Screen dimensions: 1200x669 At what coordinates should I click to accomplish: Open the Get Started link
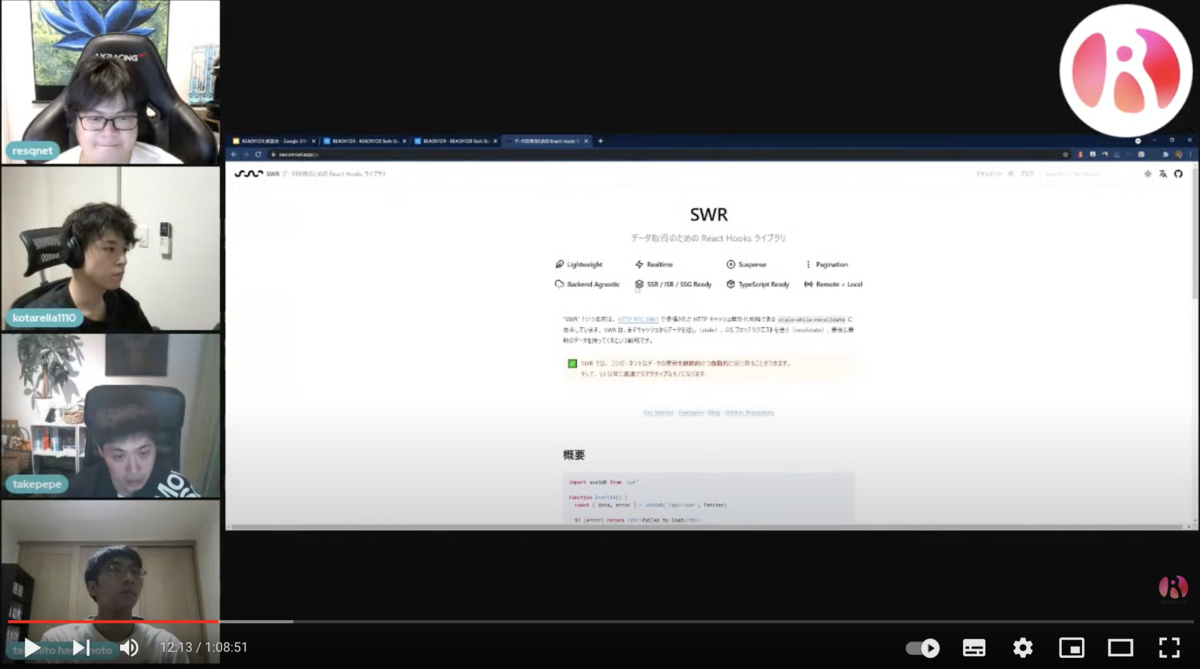click(x=658, y=412)
